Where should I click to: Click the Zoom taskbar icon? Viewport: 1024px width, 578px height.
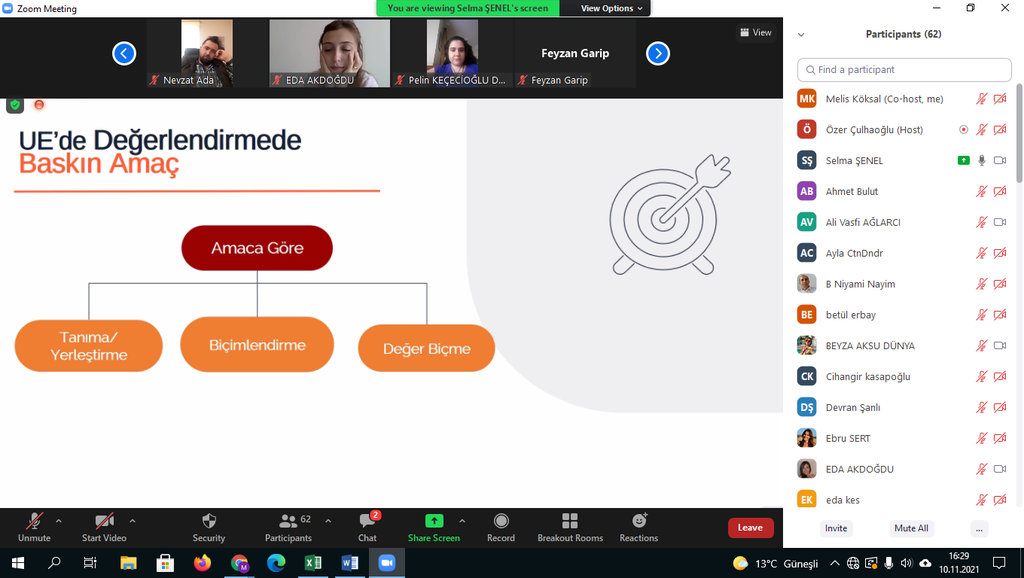387,563
